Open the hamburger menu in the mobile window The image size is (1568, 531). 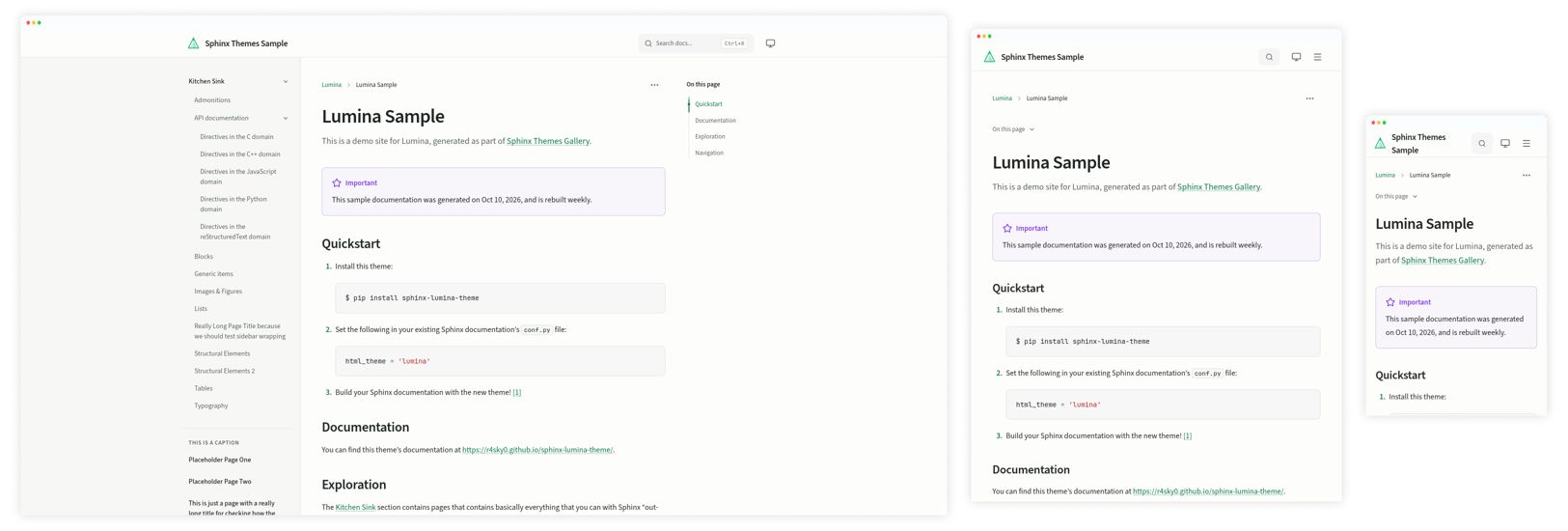tap(1527, 144)
